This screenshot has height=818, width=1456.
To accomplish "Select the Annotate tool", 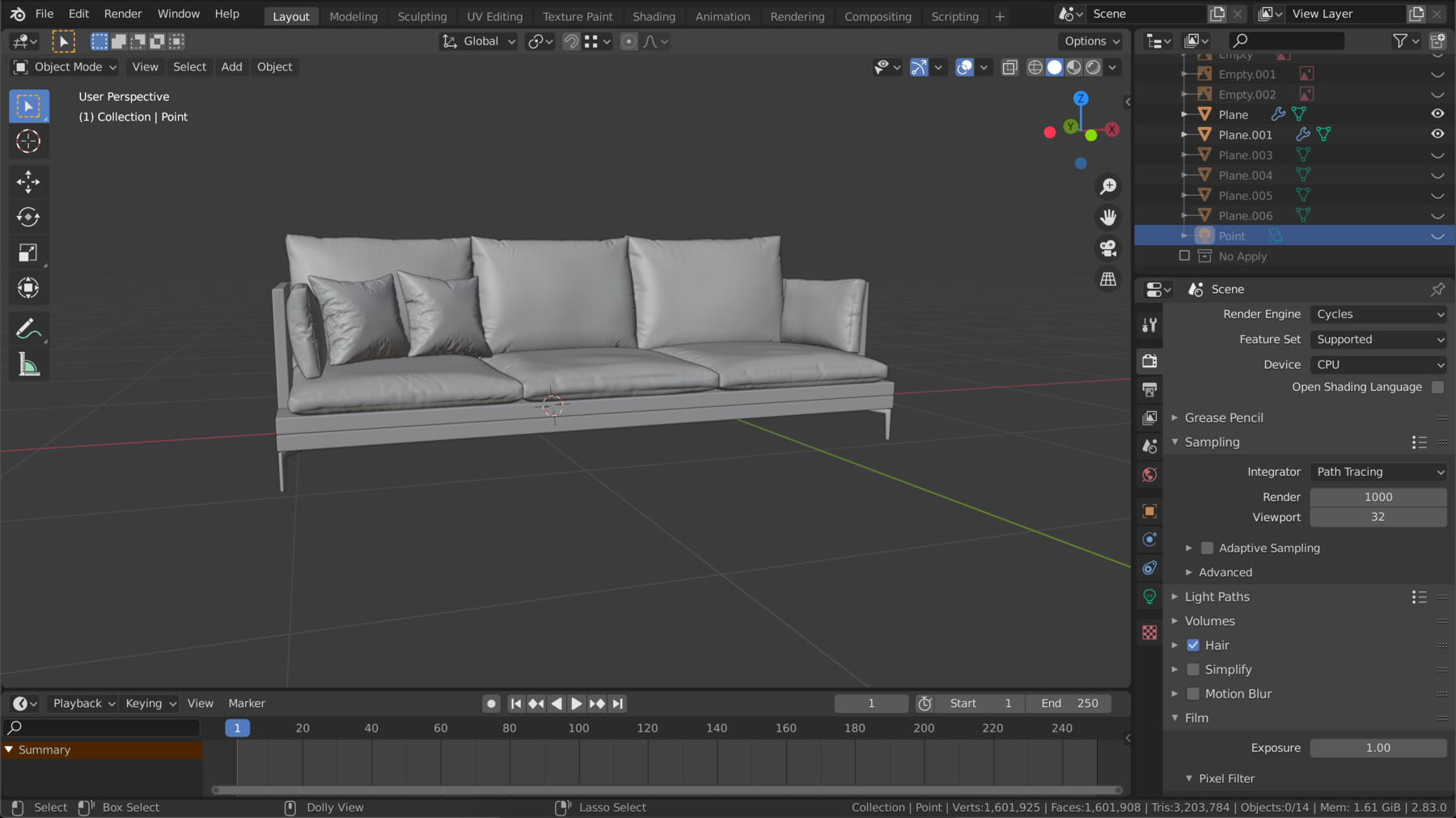I will click(28, 328).
